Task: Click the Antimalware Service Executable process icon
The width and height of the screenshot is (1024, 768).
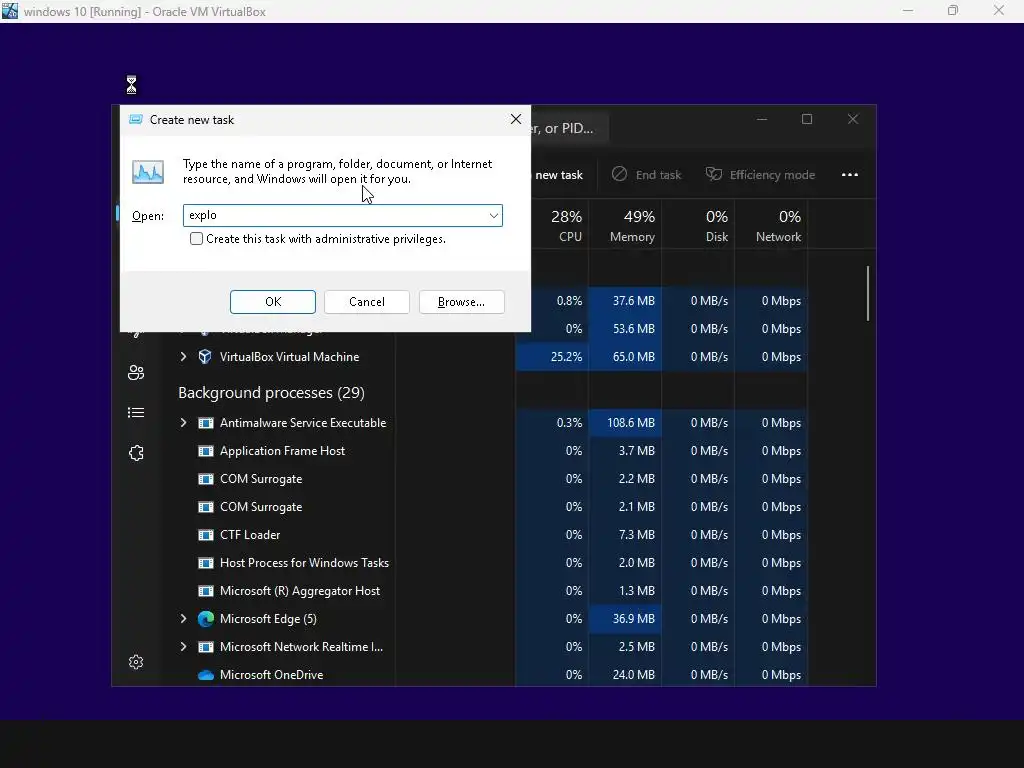Action: point(206,423)
